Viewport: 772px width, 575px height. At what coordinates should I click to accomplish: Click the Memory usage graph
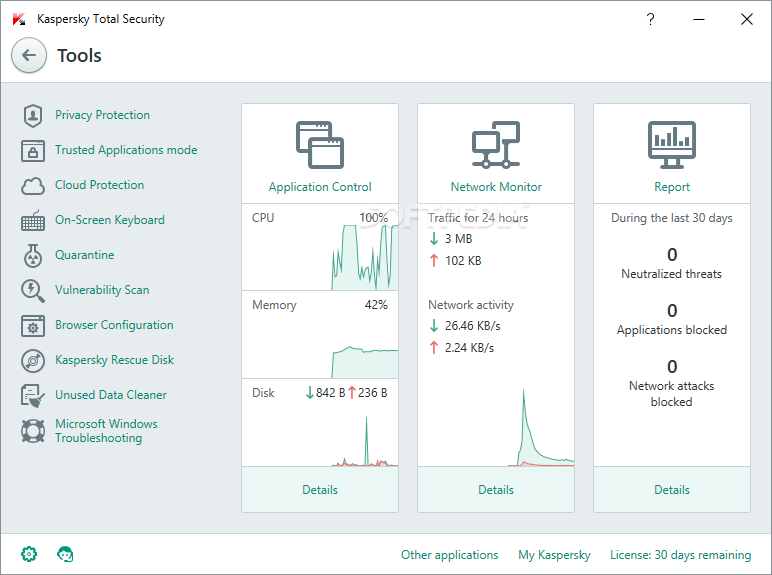365,362
